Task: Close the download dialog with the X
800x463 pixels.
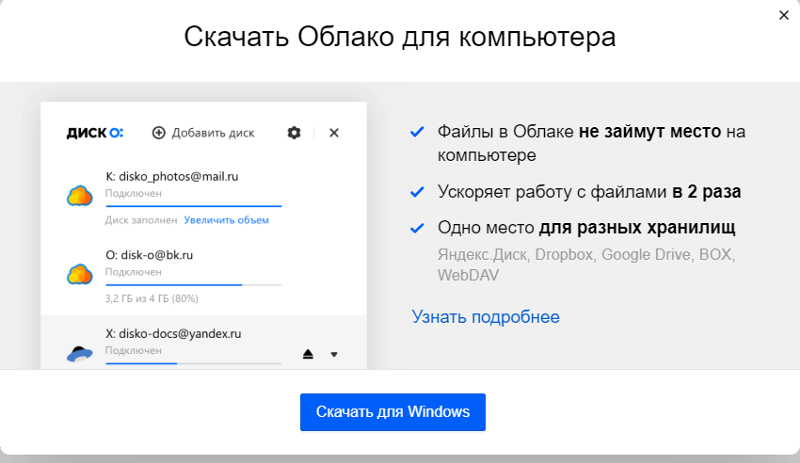Action: click(784, 15)
